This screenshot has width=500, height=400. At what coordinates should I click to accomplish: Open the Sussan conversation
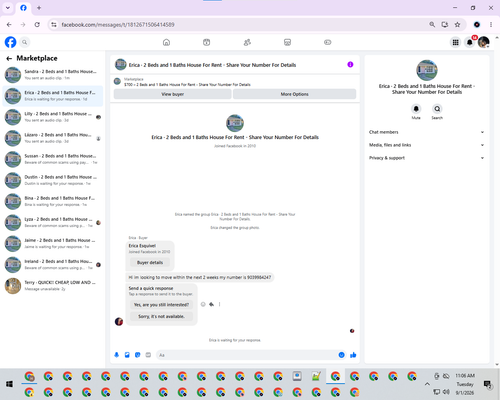tap(53, 159)
